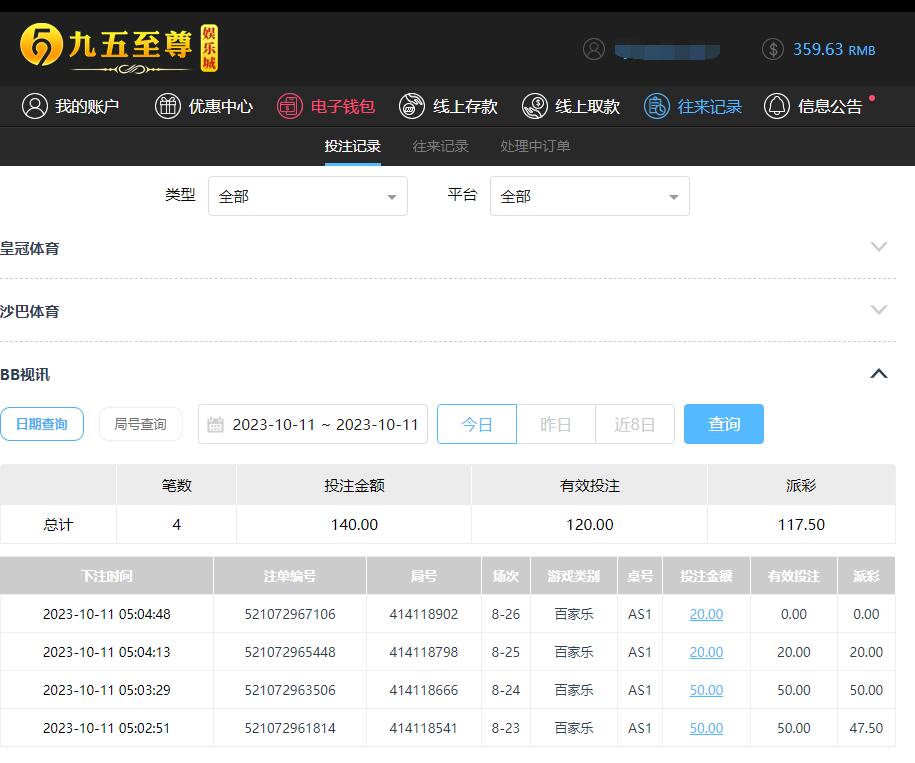915x763 pixels.
Task: Open 我的账户 menu
Action: pyautogui.click(x=70, y=106)
